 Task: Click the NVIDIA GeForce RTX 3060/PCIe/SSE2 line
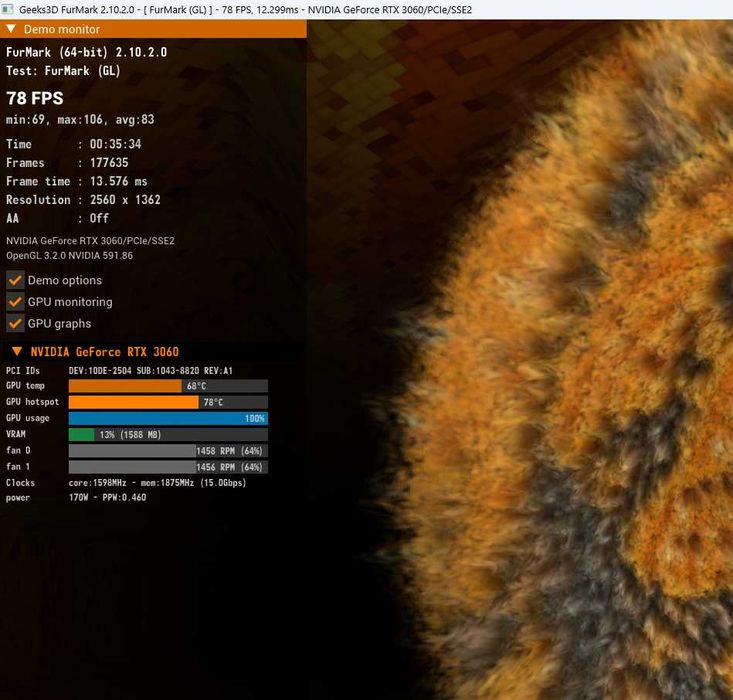90,241
